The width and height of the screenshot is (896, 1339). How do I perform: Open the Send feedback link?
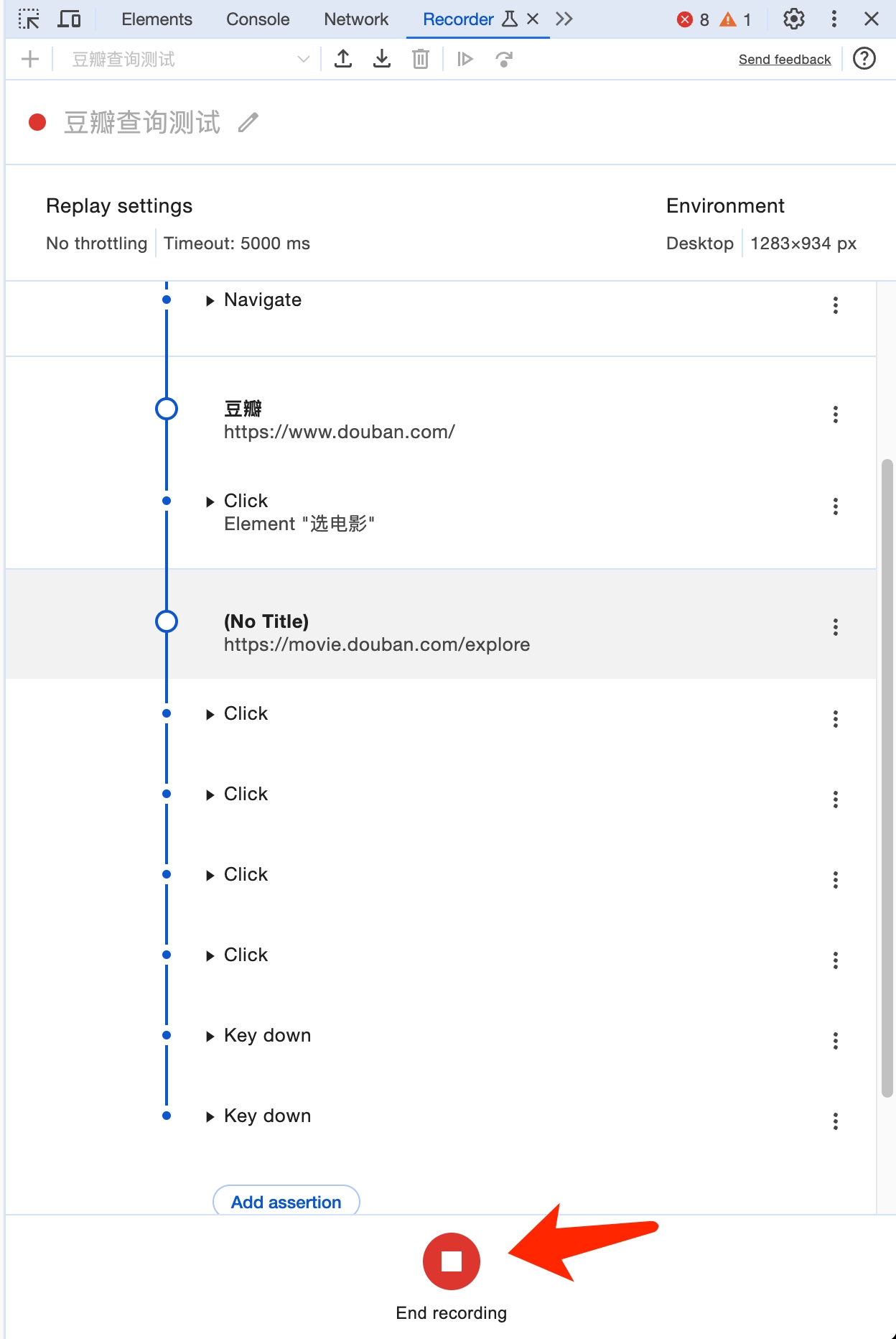[x=785, y=59]
